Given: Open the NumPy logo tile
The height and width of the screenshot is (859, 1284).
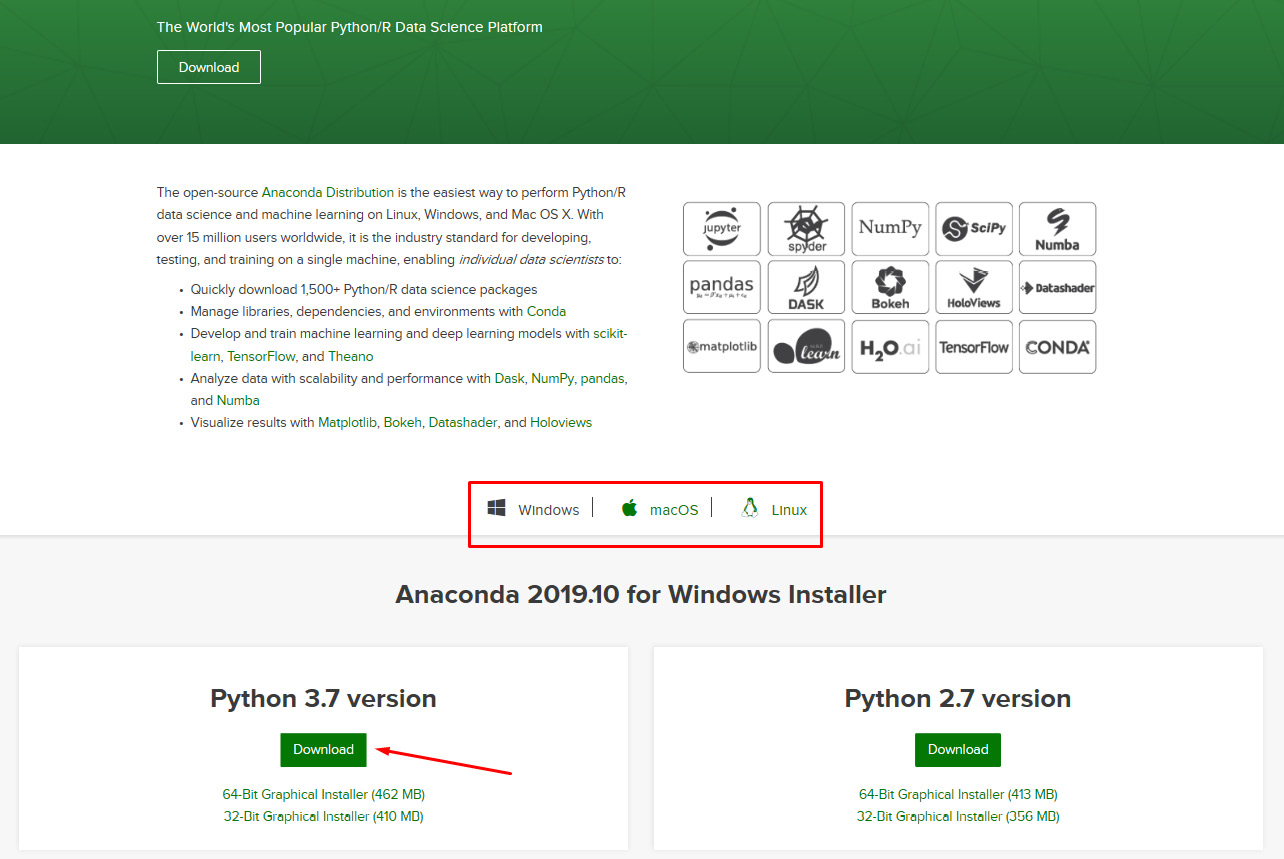Looking at the screenshot, I should click(890, 229).
